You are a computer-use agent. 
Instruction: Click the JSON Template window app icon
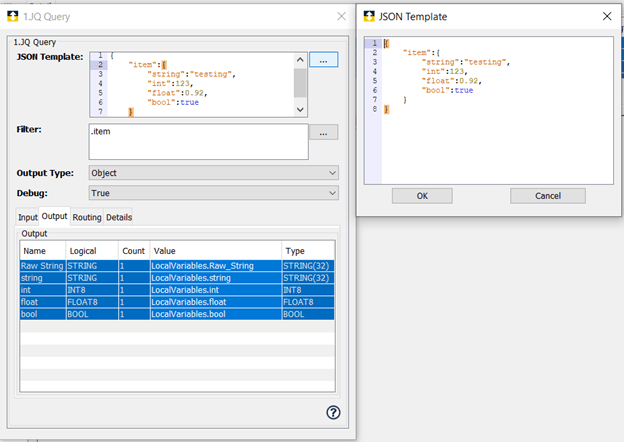click(369, 16)
